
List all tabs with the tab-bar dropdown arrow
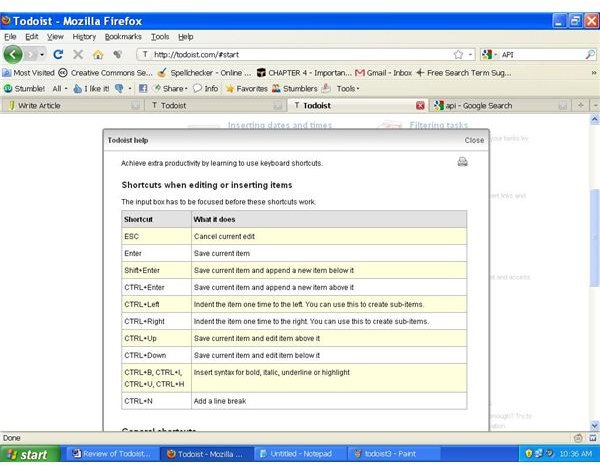point(595,106)
